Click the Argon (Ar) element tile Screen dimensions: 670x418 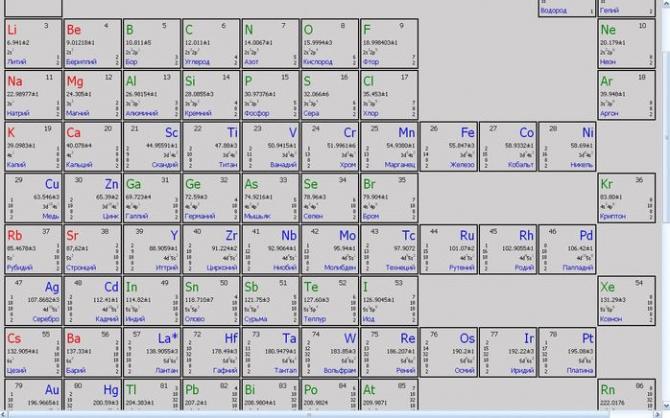(x=624, y=95)
